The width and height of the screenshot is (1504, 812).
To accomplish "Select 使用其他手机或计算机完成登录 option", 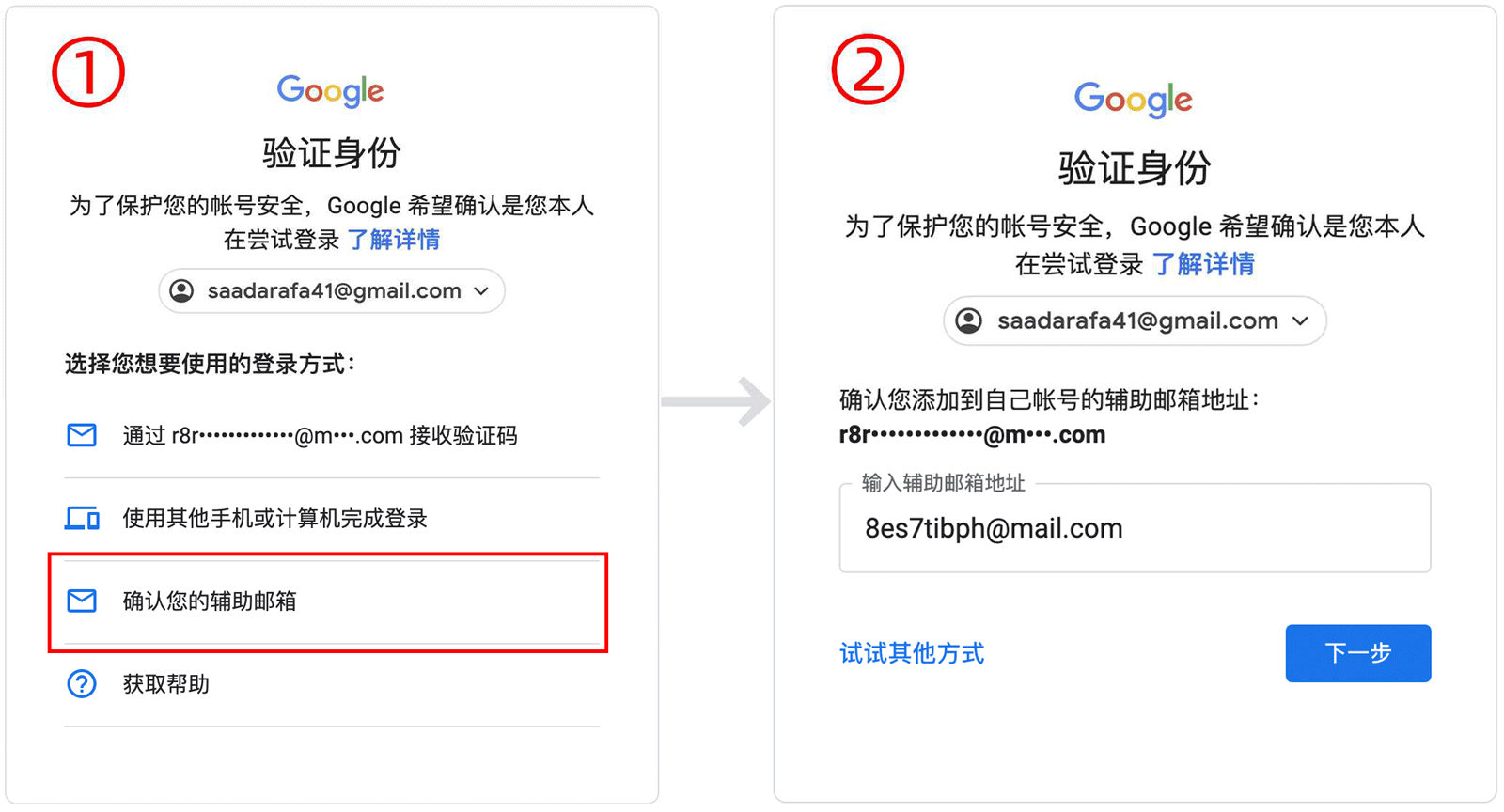I will tap(332, 519).
